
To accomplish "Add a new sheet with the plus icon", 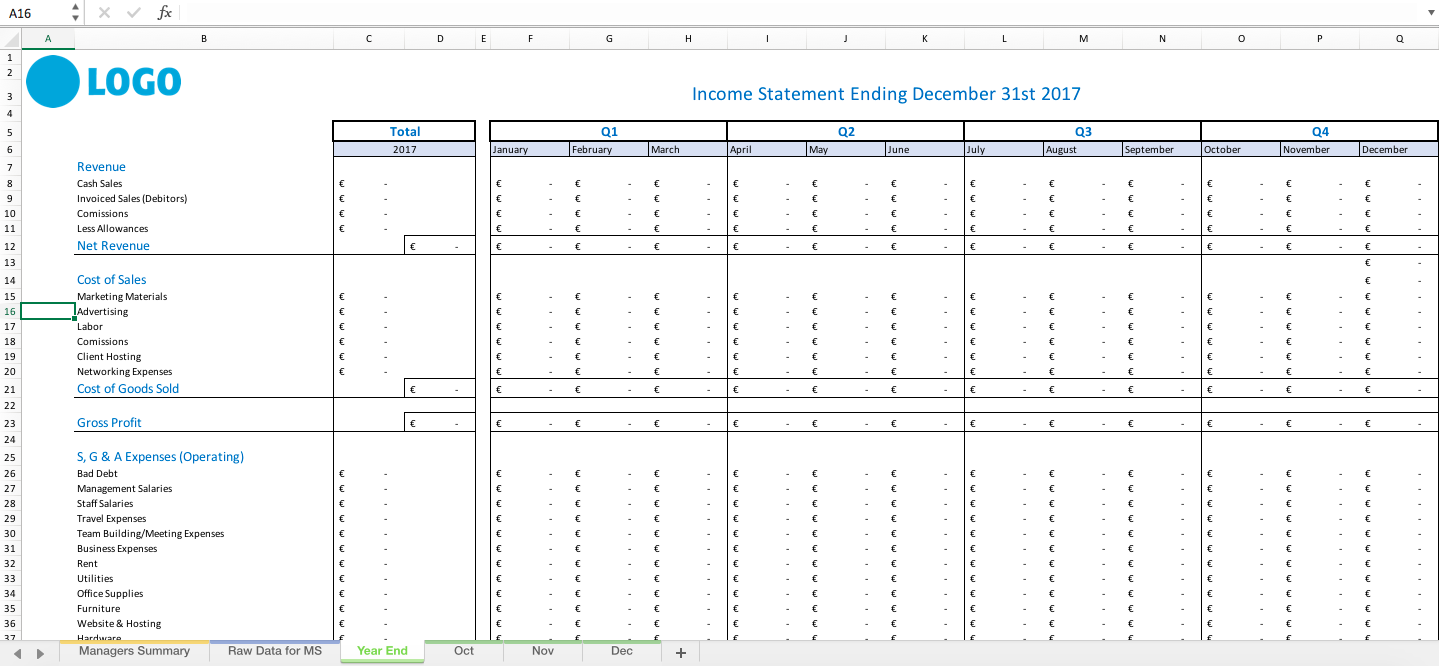I will (680, 651).
